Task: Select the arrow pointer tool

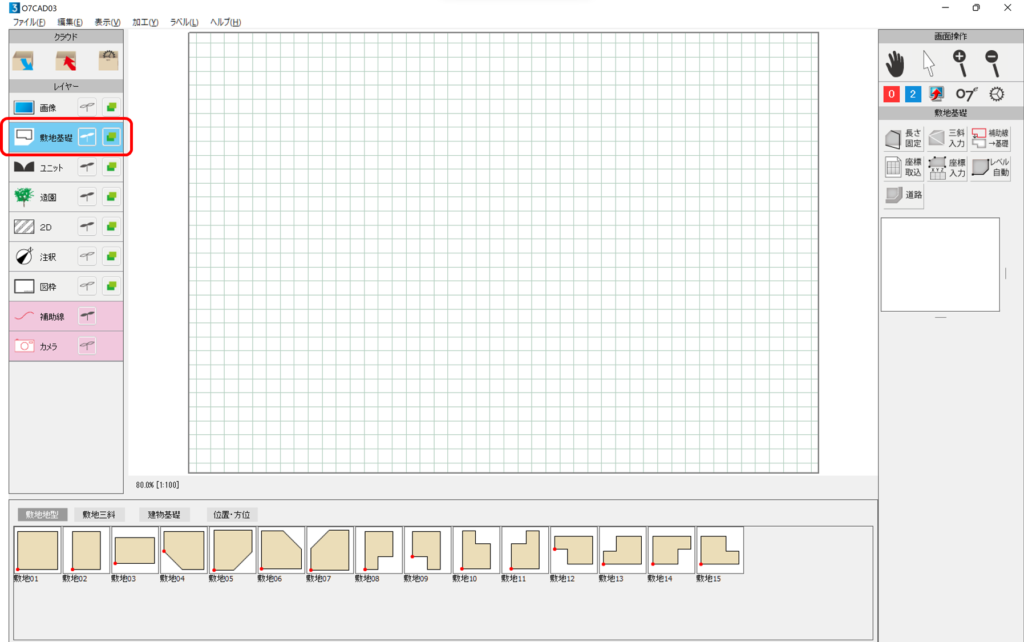Action: [928, 64]
